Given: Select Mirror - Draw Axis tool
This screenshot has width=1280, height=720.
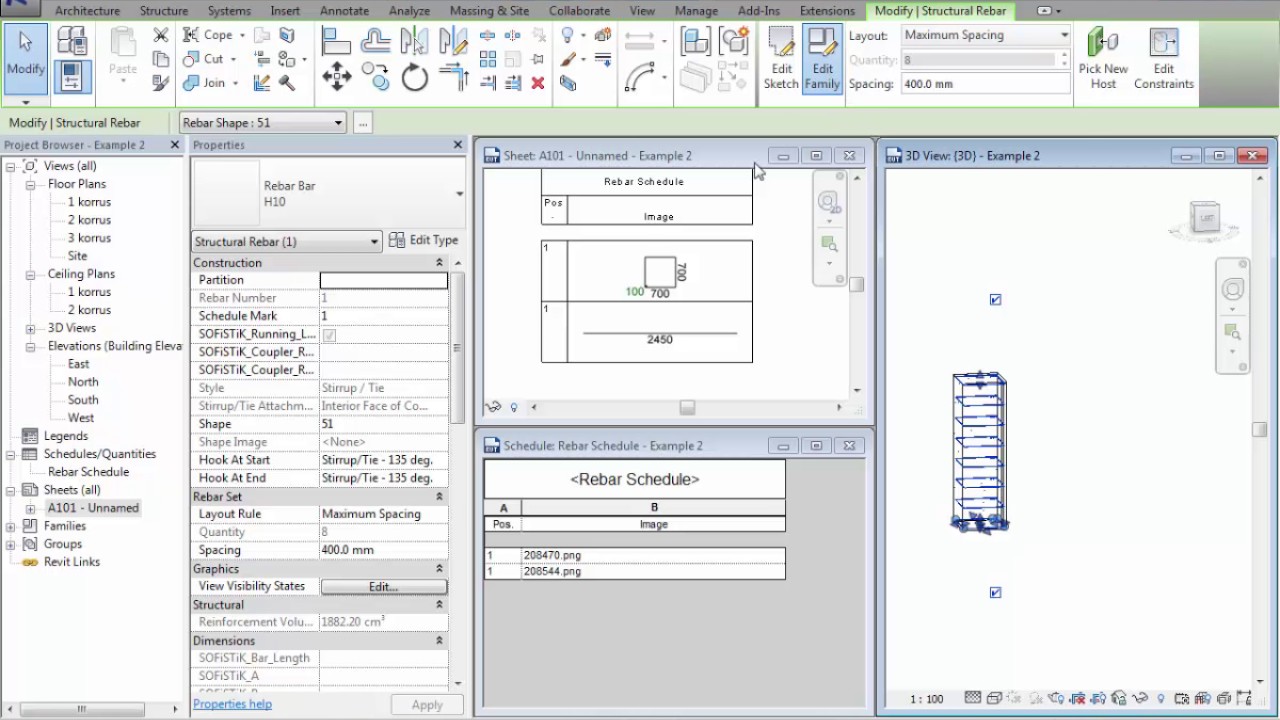Looking at the screenshot, I should (x=453, y=40).
